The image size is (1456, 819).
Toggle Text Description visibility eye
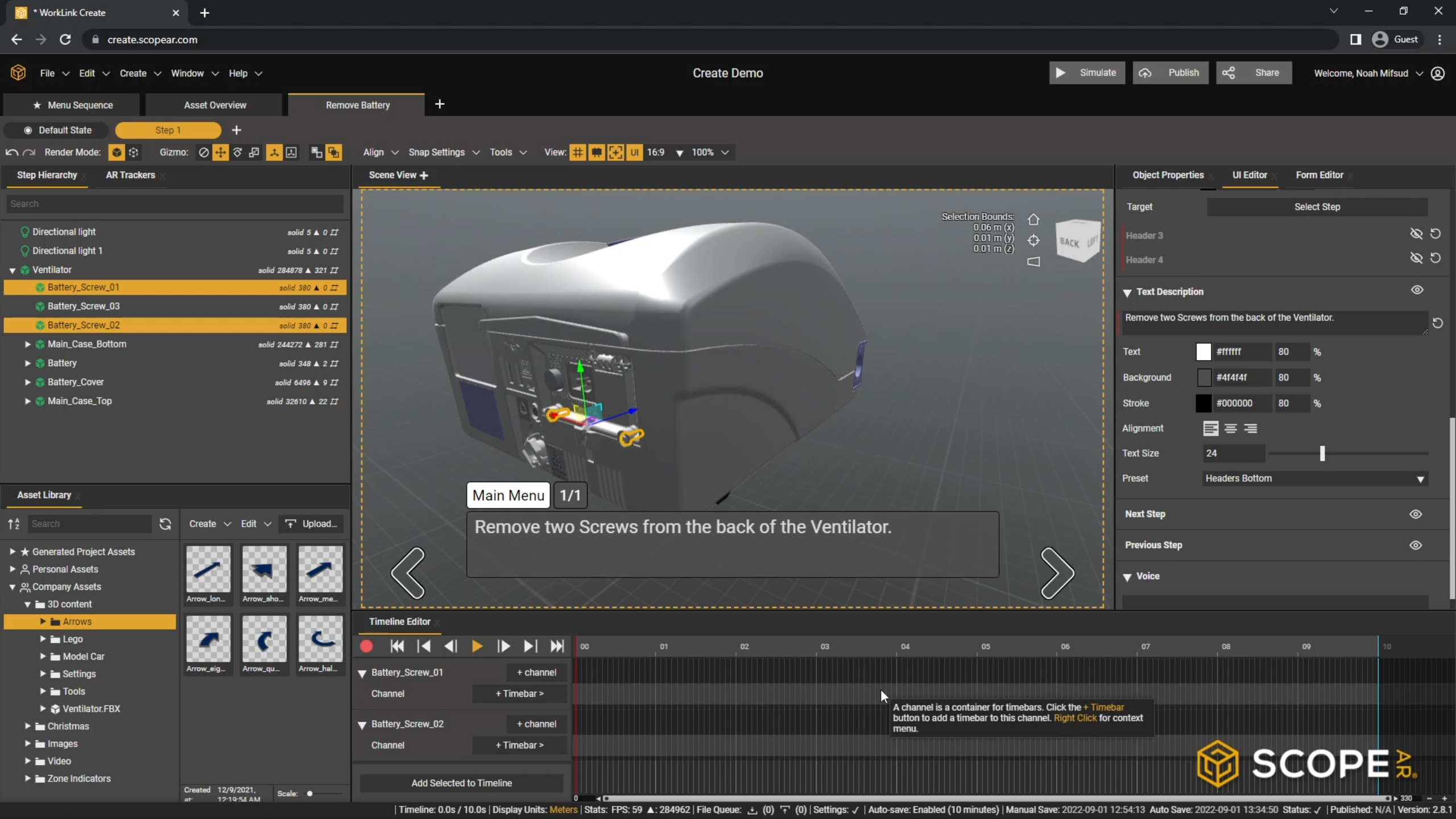pos(1417,290)
